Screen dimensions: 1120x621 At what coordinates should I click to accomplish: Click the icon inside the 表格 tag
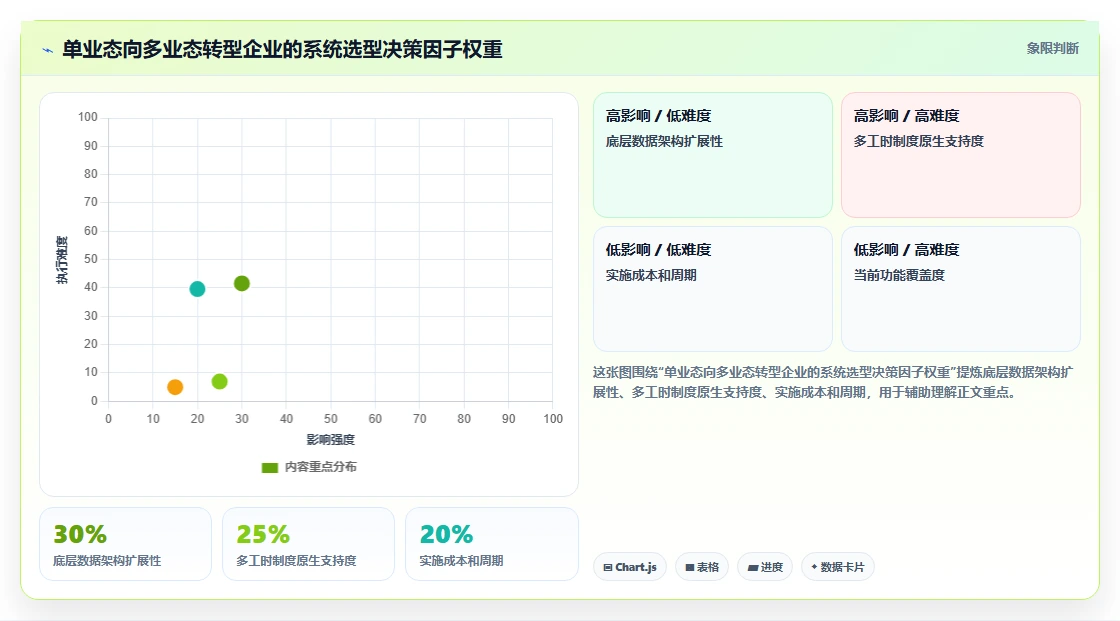pos(690,567)
